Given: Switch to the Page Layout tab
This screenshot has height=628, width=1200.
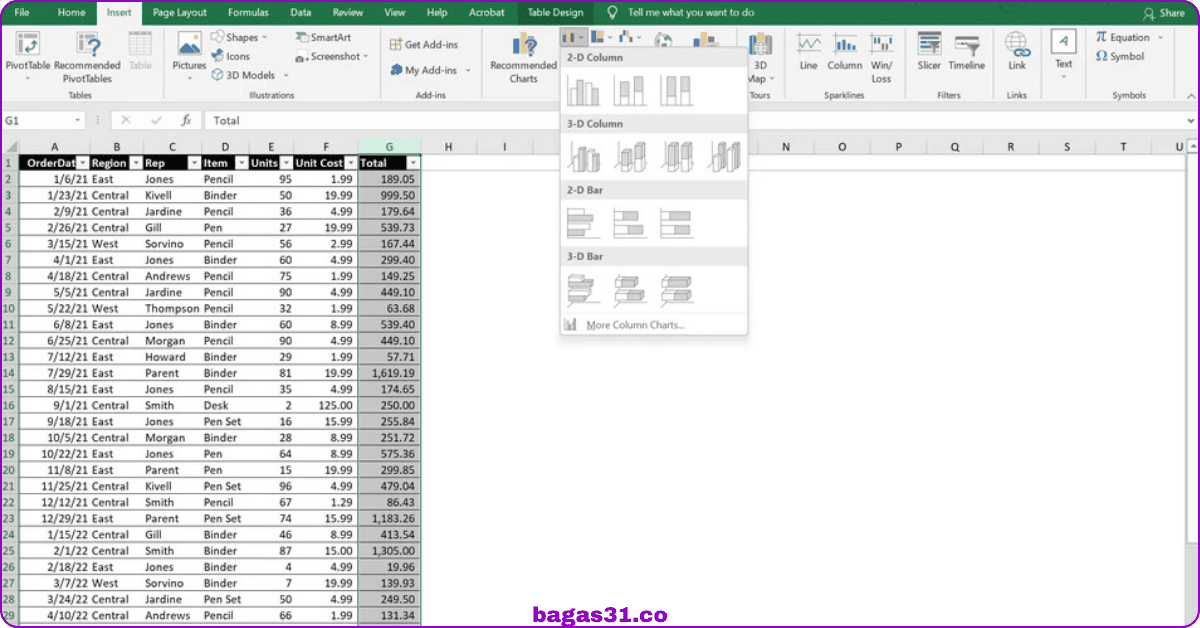Looking at the screenshot, I should pos(180,12).
